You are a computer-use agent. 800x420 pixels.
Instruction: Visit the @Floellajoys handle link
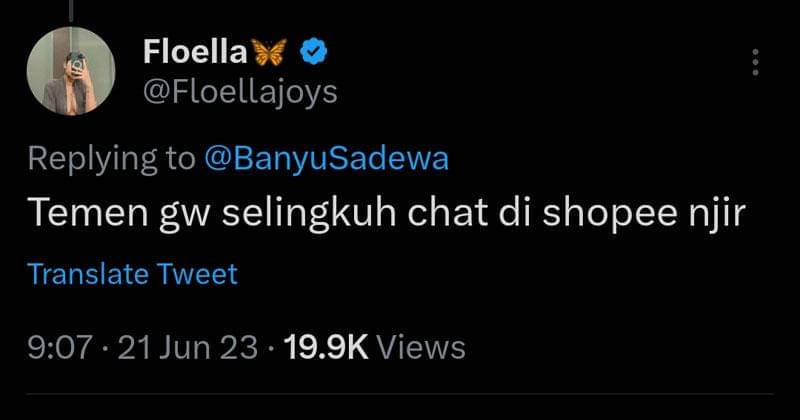click(239, 93)
